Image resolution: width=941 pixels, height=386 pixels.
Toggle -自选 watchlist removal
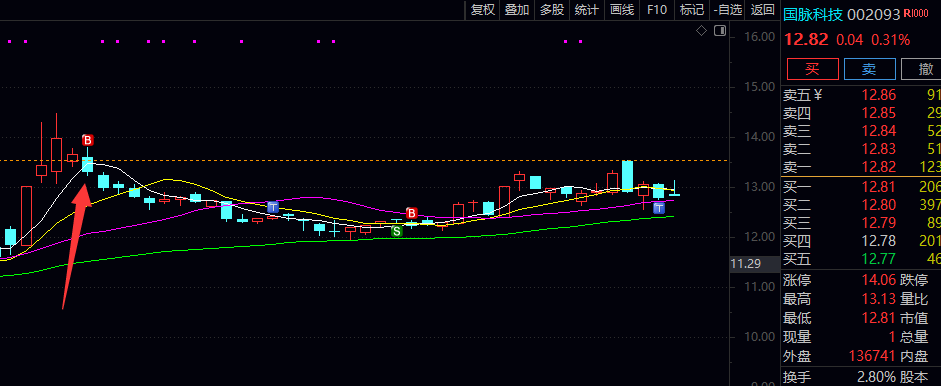click(x=727, y=9)
